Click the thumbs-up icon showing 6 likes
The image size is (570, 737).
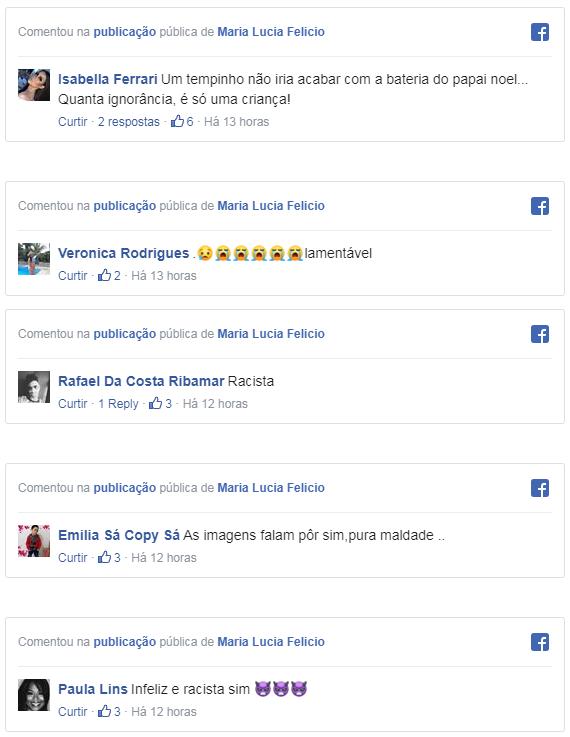pos(177,121)
